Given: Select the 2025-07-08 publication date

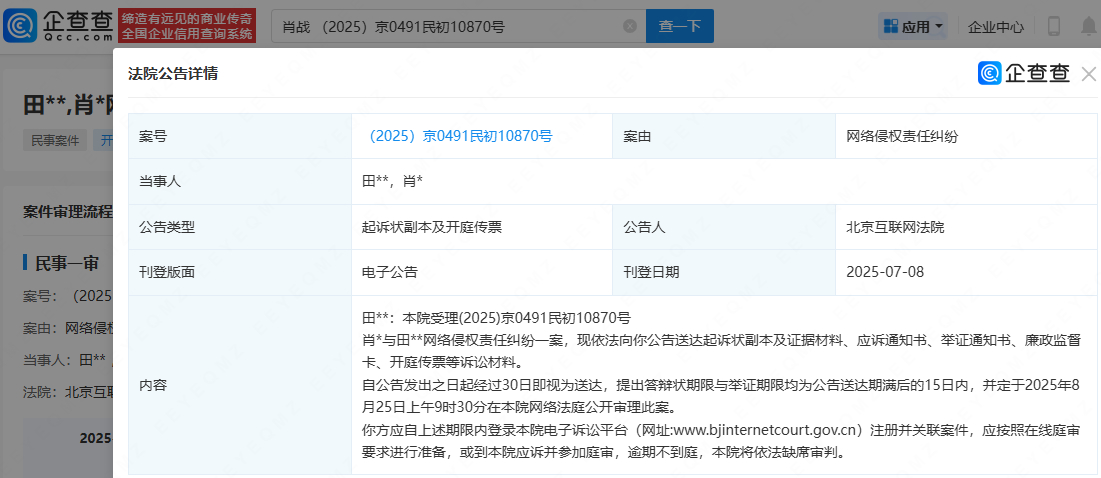Looking at the screenshot, I should (966, 272).
